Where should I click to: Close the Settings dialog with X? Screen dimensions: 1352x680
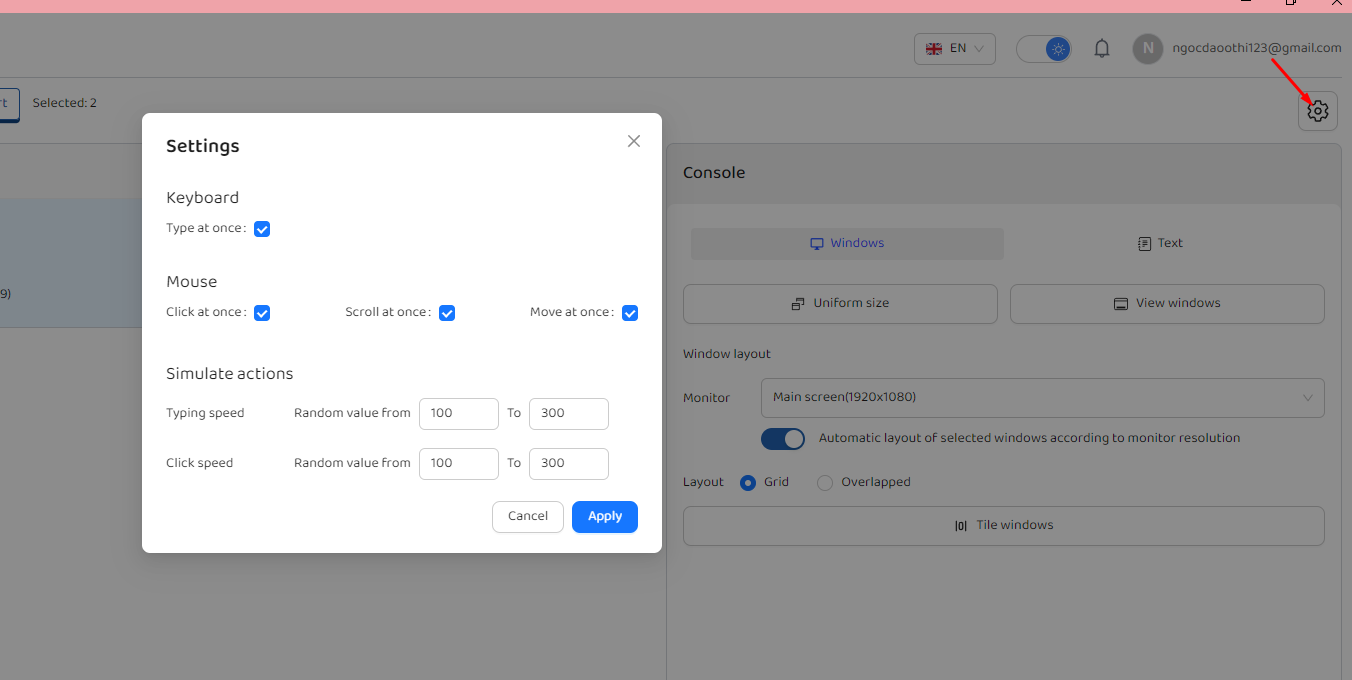coord(633,141)
